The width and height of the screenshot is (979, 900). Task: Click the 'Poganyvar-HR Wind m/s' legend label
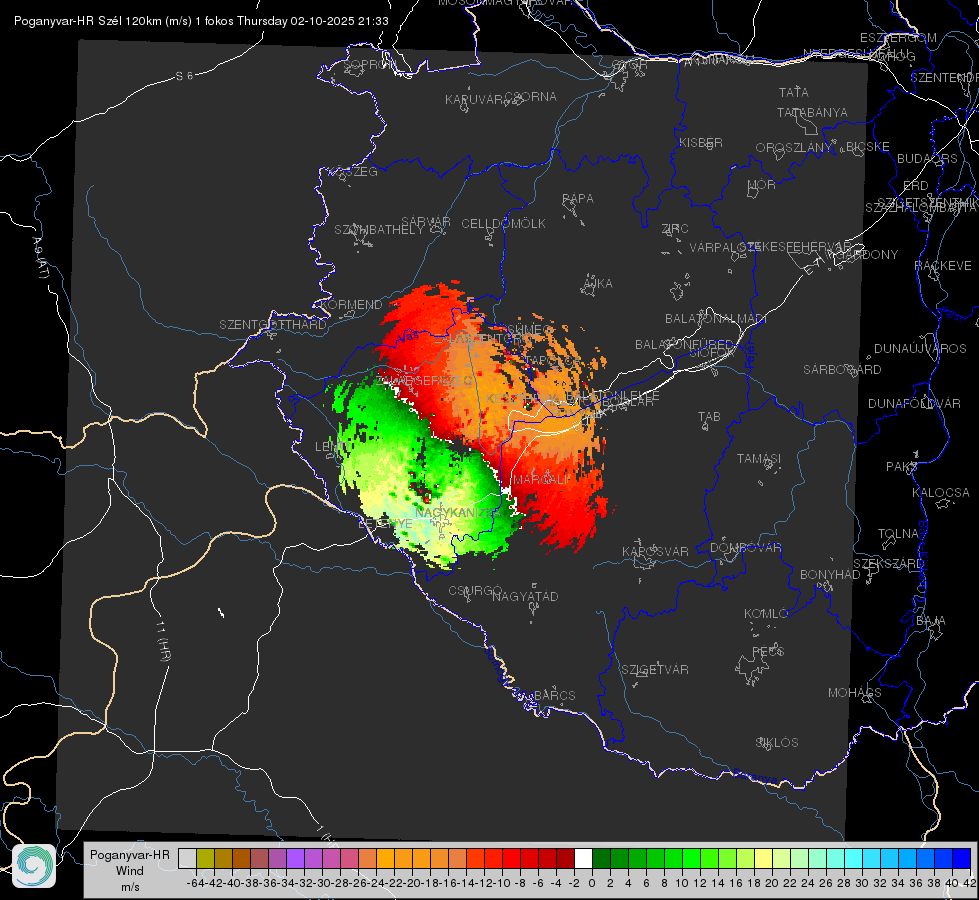(x=130, y=871)
